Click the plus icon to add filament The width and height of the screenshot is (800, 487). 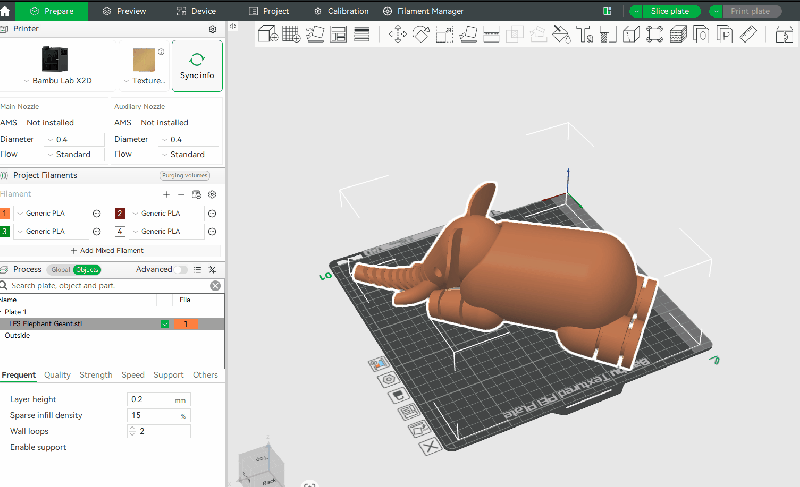click(166, 194)
